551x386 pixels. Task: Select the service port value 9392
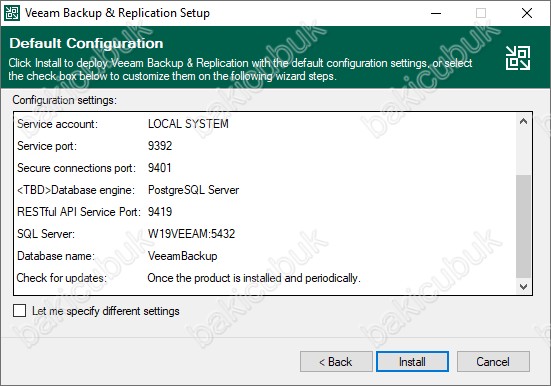160,146
